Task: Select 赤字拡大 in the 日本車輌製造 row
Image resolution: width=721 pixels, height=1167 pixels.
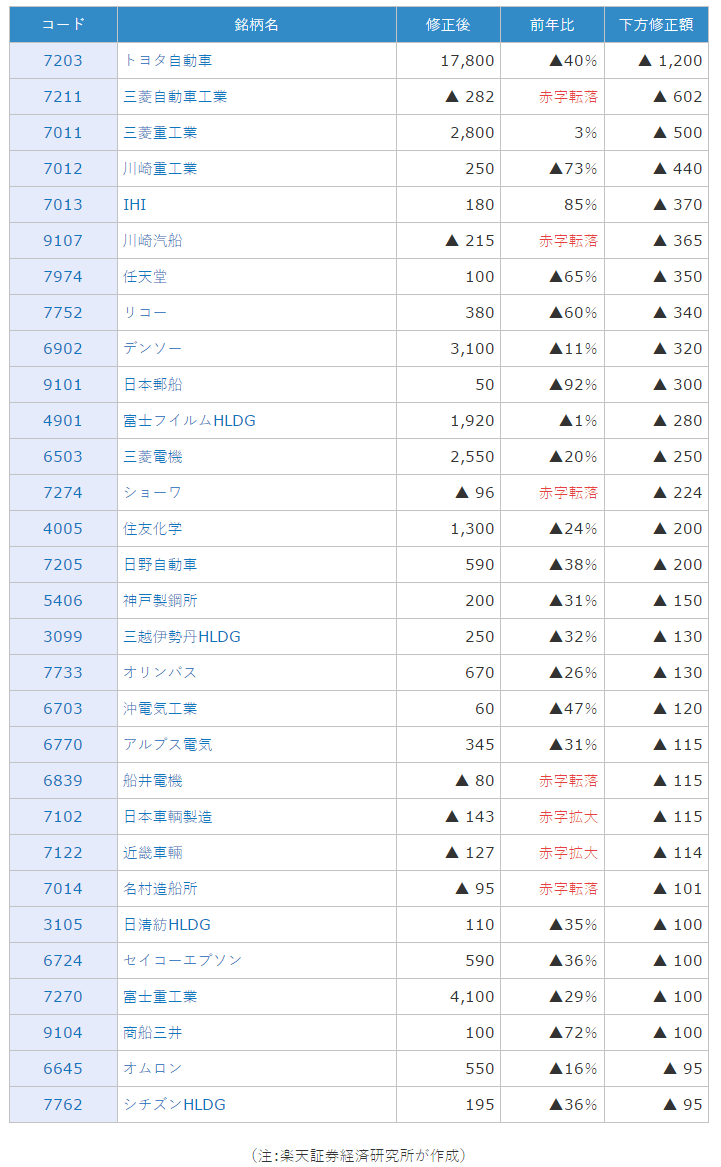Action: point(568,817)
